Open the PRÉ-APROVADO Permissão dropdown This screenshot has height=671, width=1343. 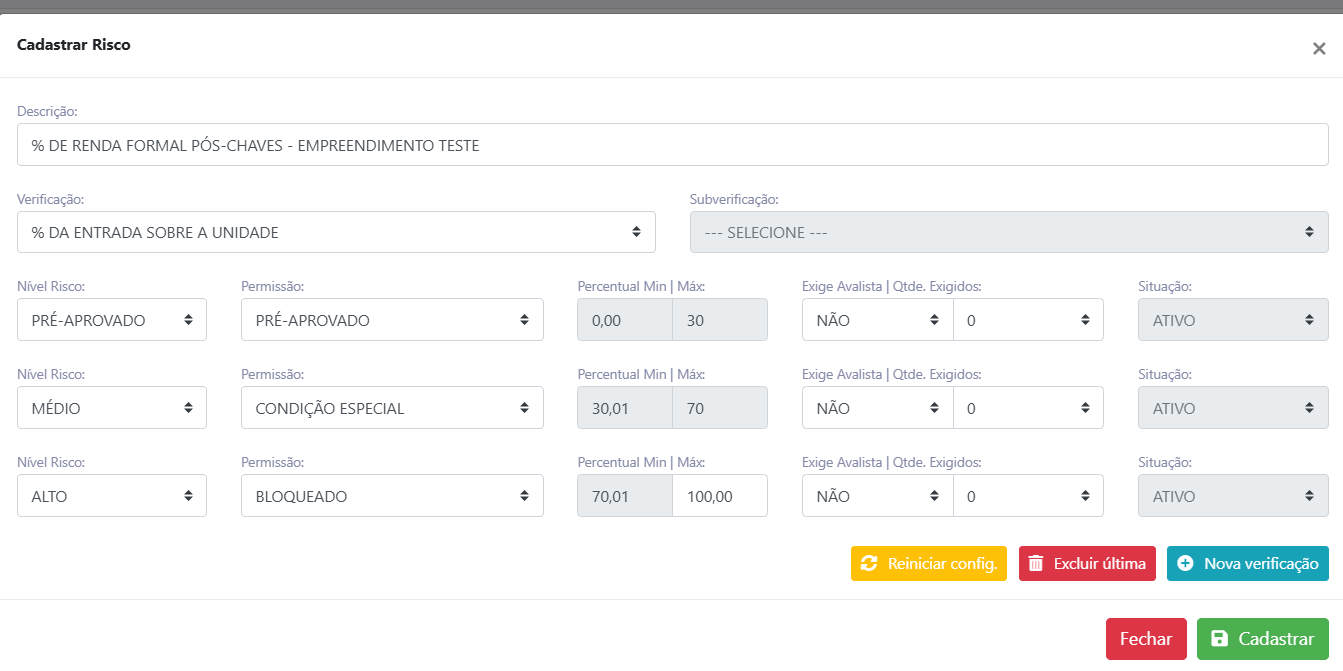pos(392,320)
